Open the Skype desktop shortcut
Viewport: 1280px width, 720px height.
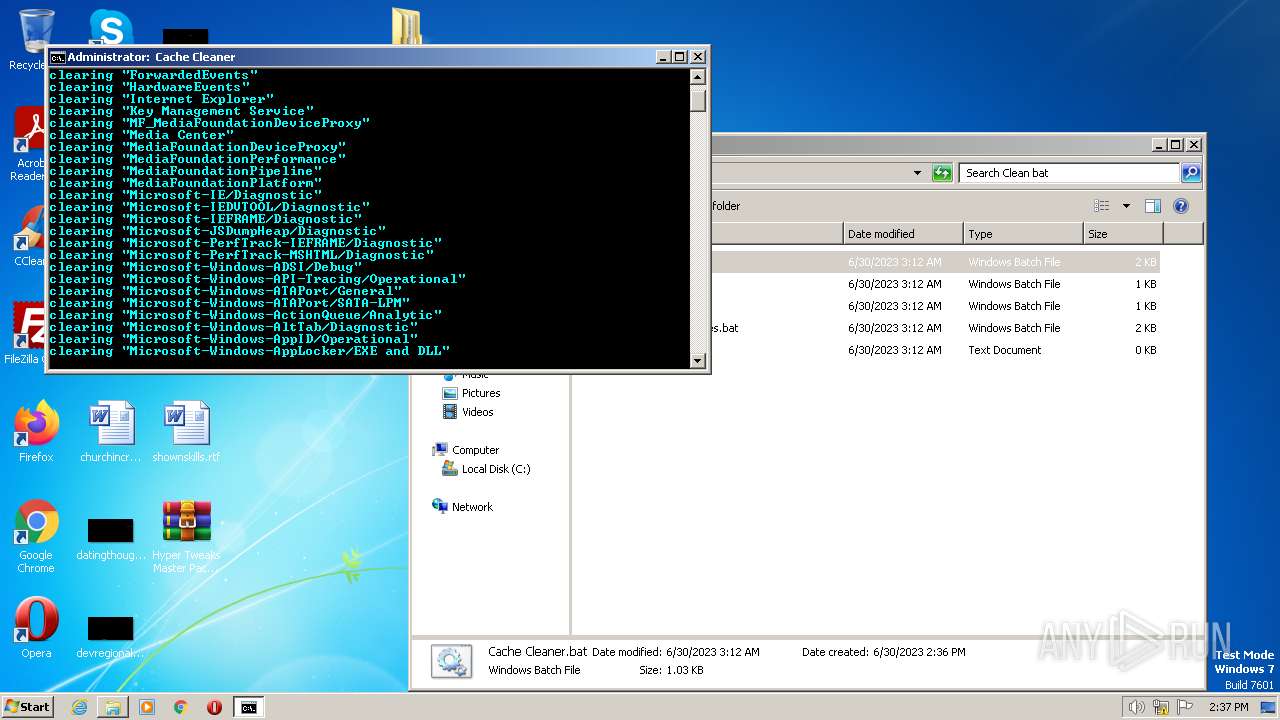pos(110,27)
